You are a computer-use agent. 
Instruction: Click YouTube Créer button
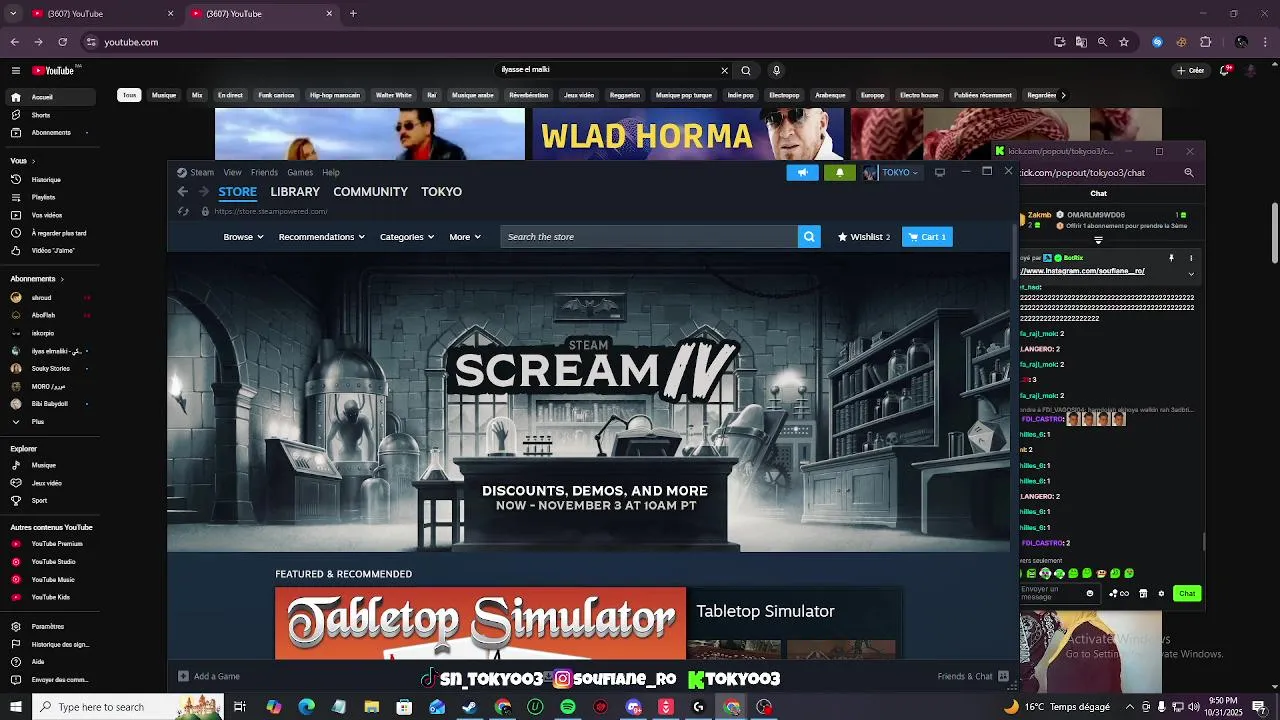point(1191,70)
